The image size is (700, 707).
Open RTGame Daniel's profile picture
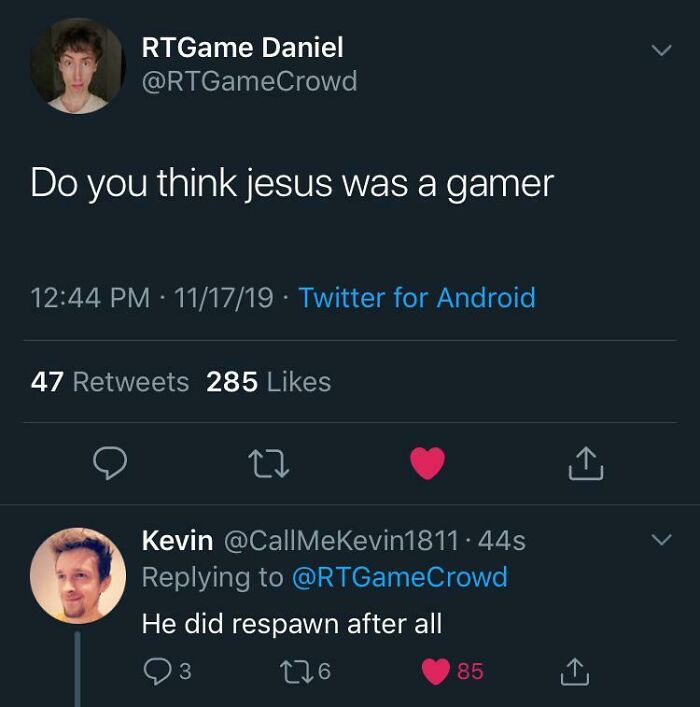[76, 66]
